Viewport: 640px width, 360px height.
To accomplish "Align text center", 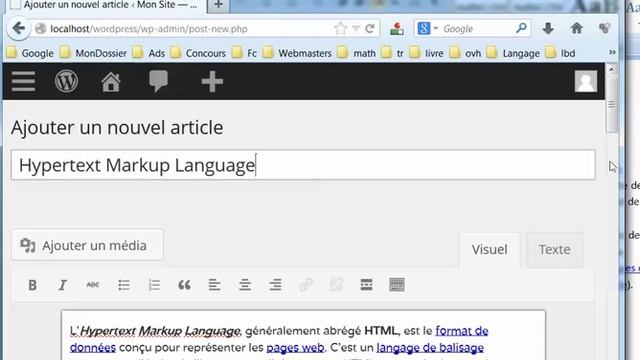I will [x=245, y=285].
